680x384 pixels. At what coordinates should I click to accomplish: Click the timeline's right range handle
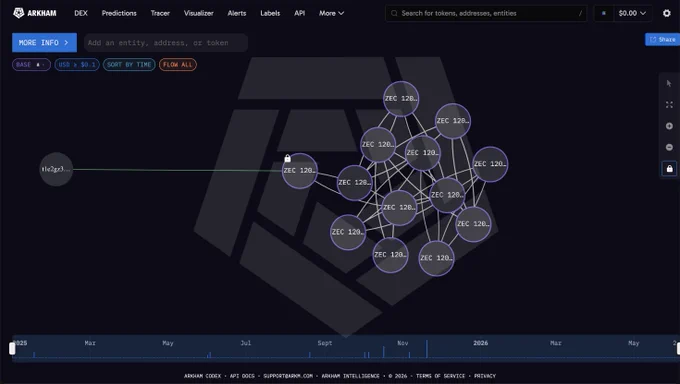tap(678, 348)
